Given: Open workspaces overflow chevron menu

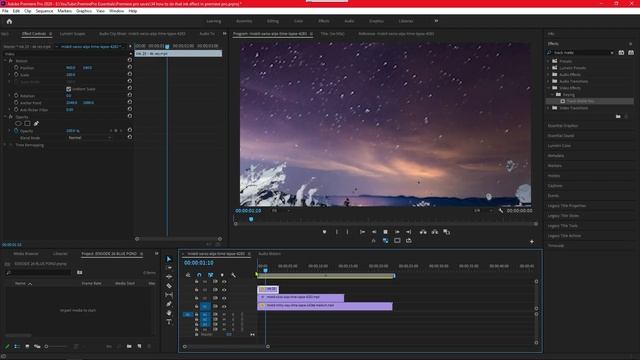Looking at the screenshot, I should coord(436,21).
